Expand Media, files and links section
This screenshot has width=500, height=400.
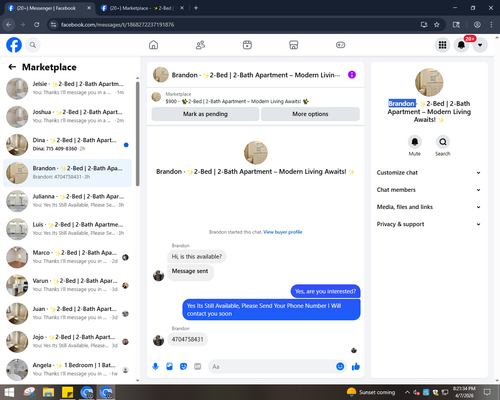pyautogui.click(x=429, y=207)
